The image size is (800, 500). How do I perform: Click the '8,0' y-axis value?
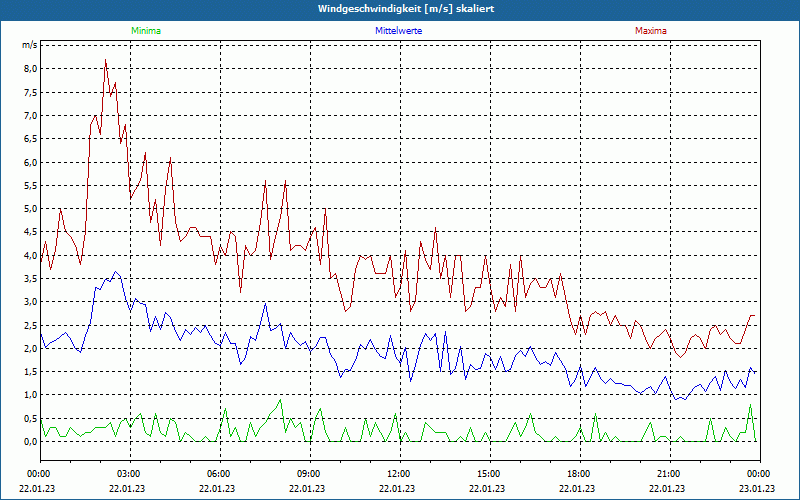coord(31,69)
